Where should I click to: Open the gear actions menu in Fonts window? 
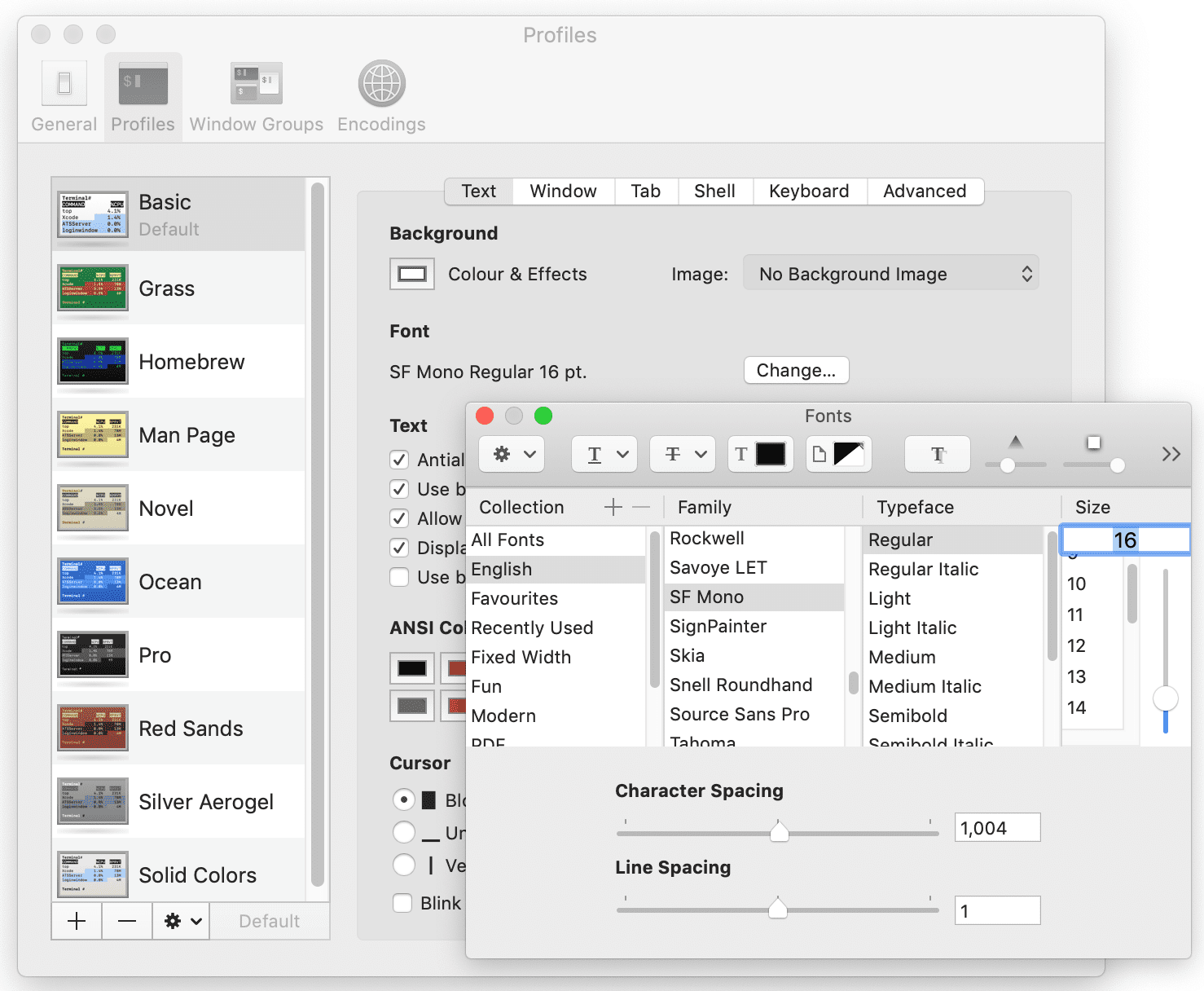pyautogui.click(x=511, y=454)
